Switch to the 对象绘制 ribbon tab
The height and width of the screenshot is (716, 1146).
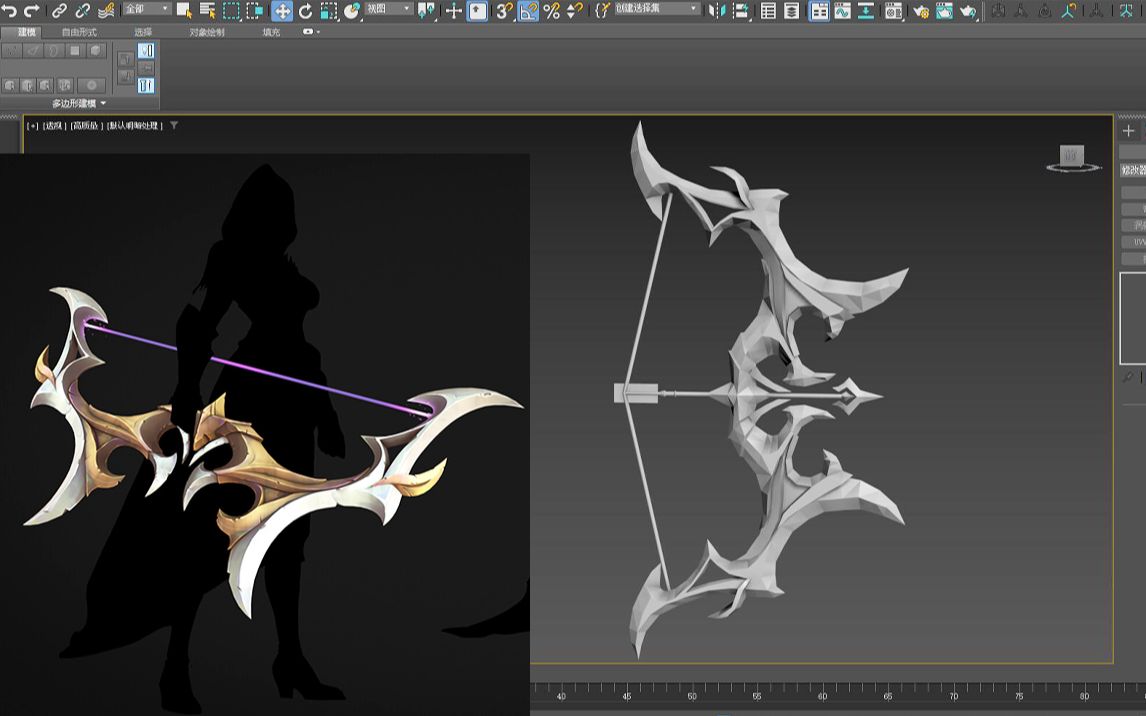coord(207,32)
